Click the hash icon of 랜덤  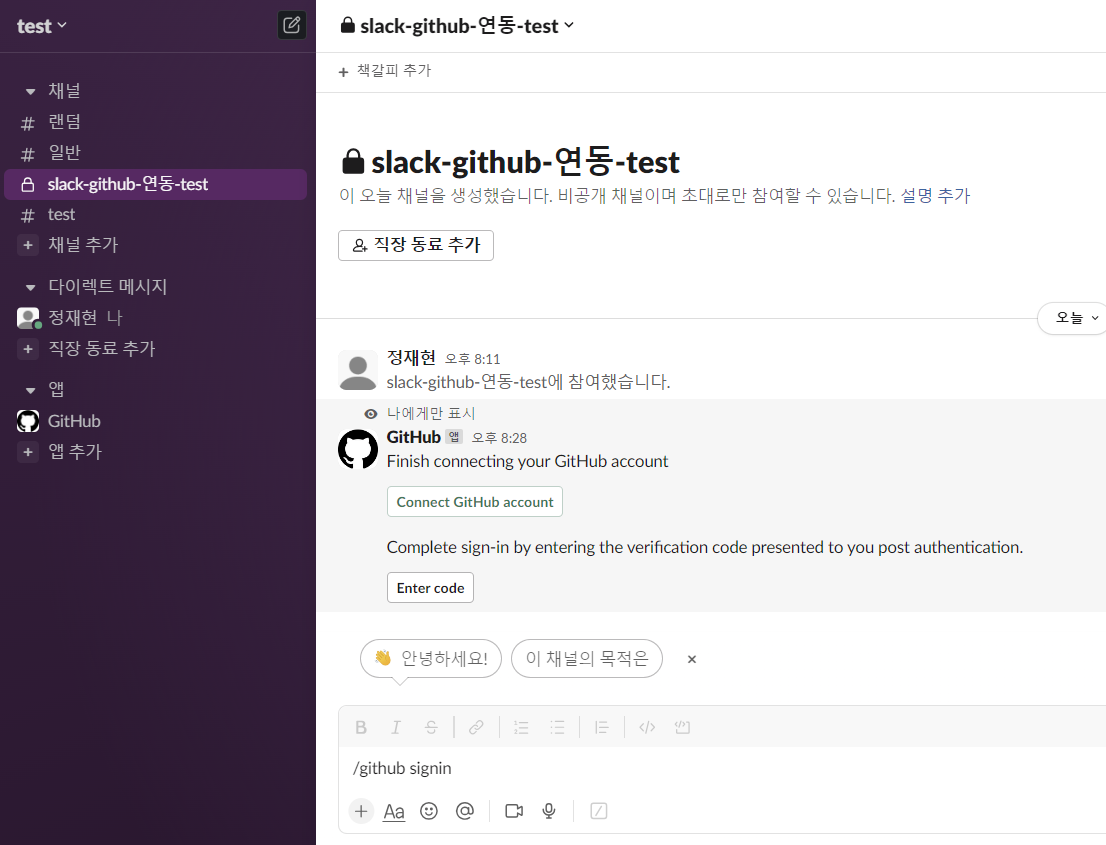point(28,123)
